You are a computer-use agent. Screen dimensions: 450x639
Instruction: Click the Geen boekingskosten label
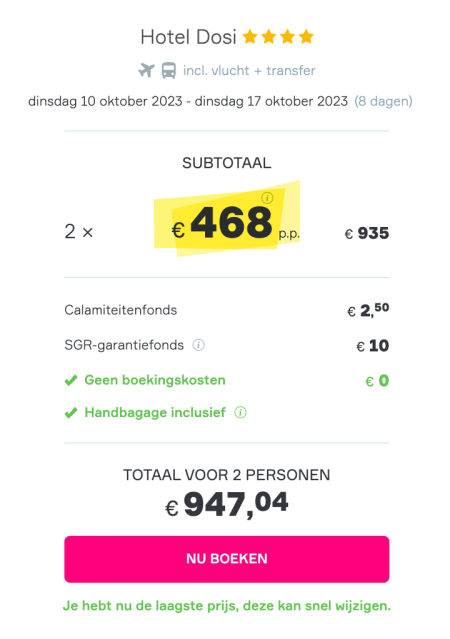point(155,380)
